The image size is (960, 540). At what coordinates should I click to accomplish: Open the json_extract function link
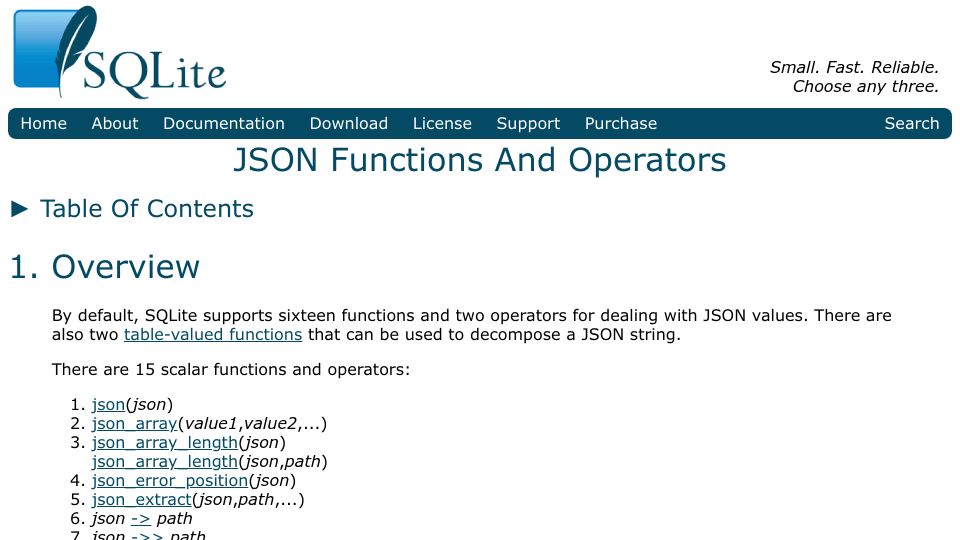coord(142,500)
